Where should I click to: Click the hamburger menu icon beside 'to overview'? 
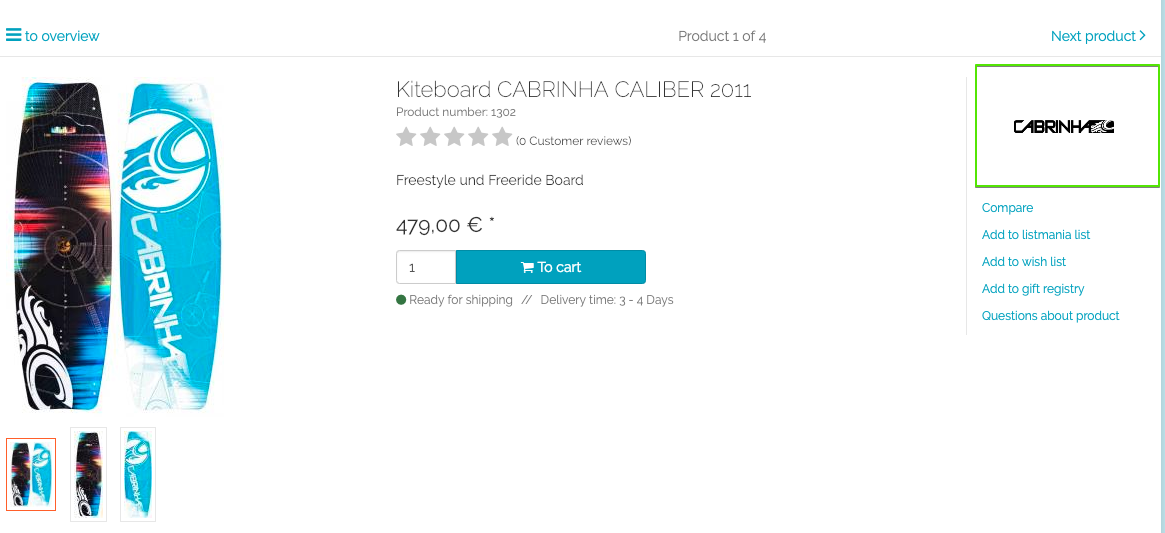[13, 35]
